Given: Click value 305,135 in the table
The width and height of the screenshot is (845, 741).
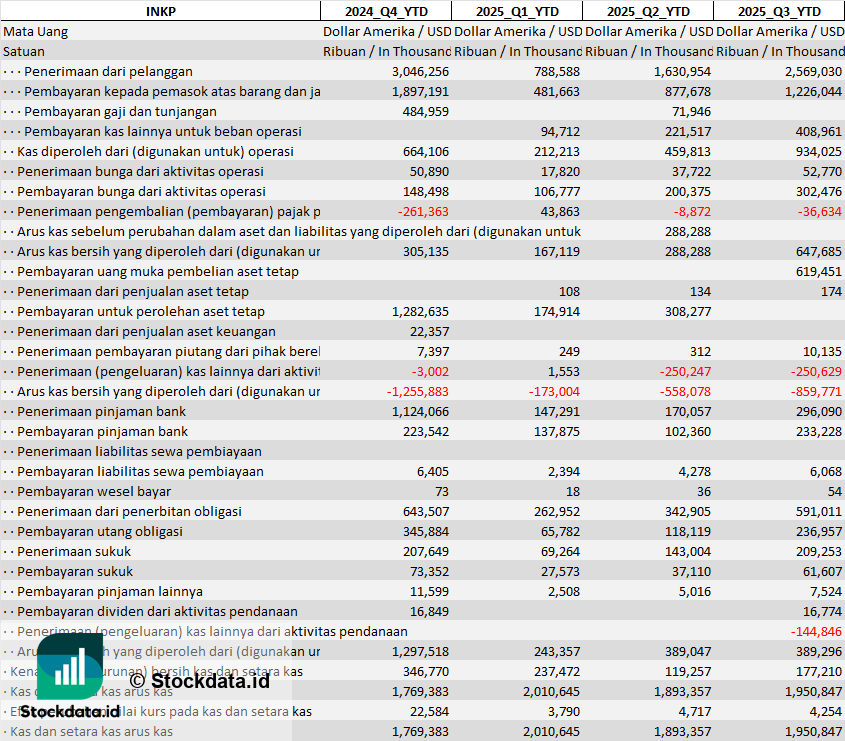Looking at the screenshot, I should [426, 252].
